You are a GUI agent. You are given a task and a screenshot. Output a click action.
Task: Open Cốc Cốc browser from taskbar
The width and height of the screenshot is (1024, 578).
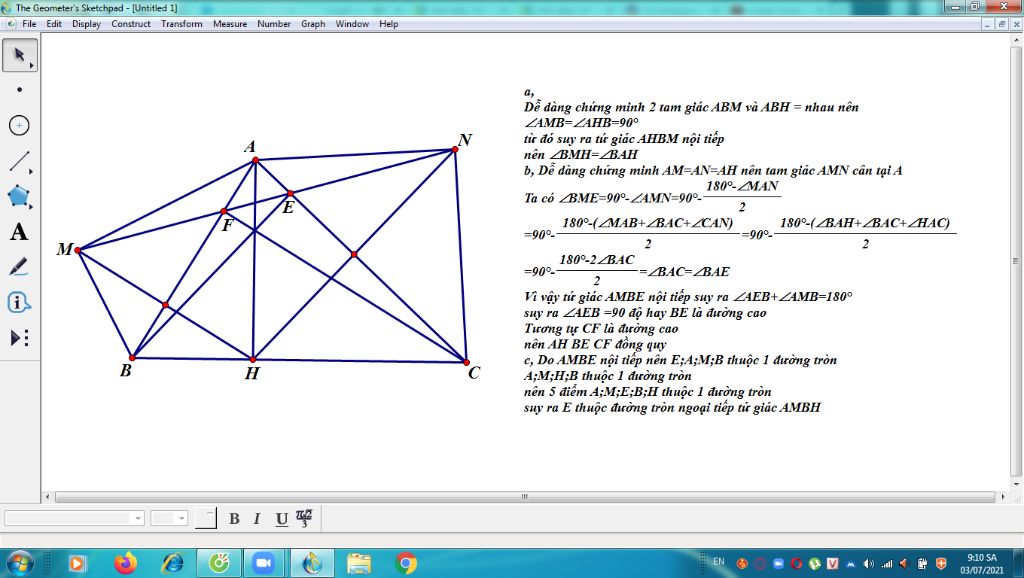[x=219, y=563]
